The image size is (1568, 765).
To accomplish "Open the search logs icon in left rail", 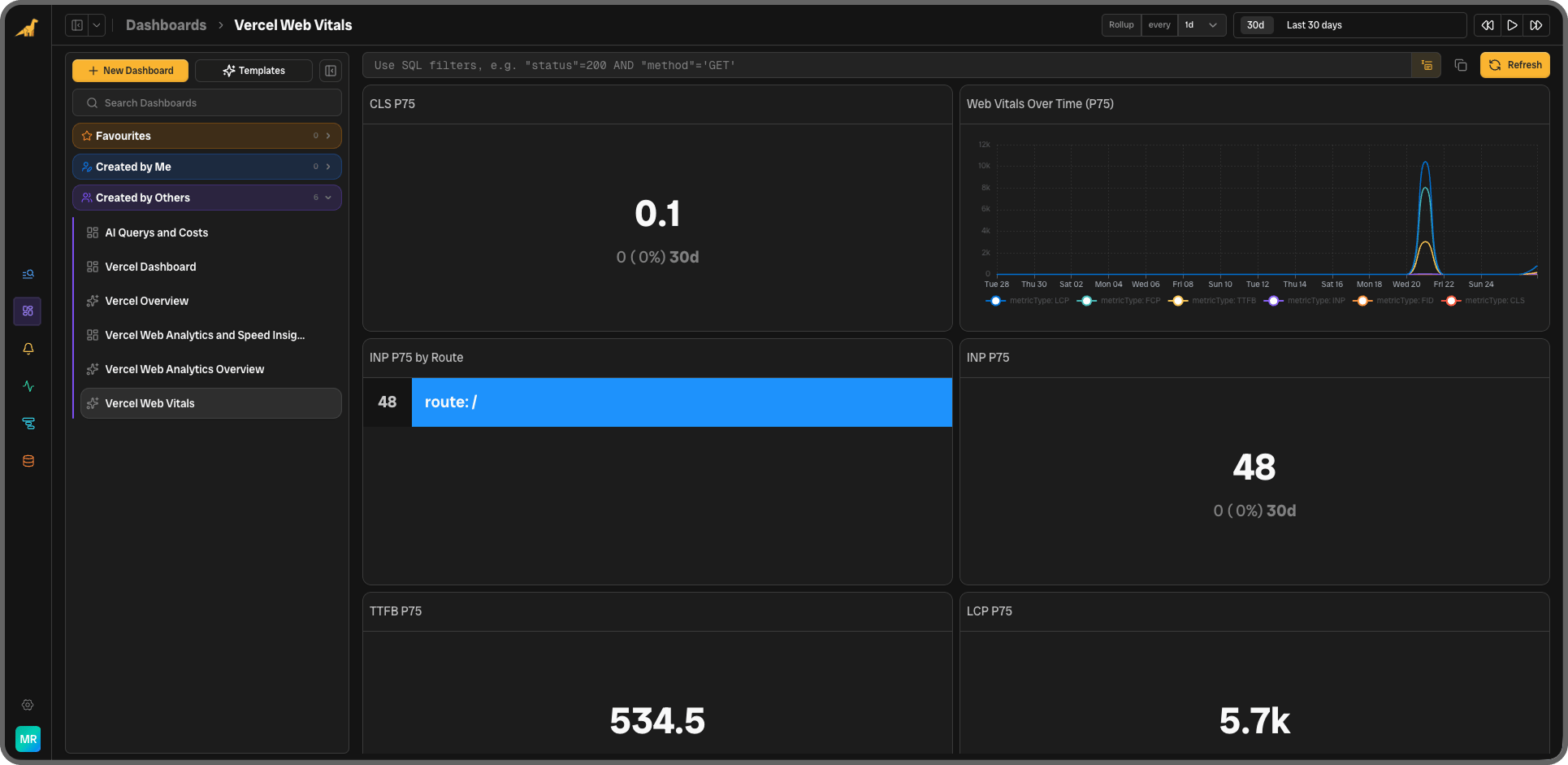I will click(28, 274).
